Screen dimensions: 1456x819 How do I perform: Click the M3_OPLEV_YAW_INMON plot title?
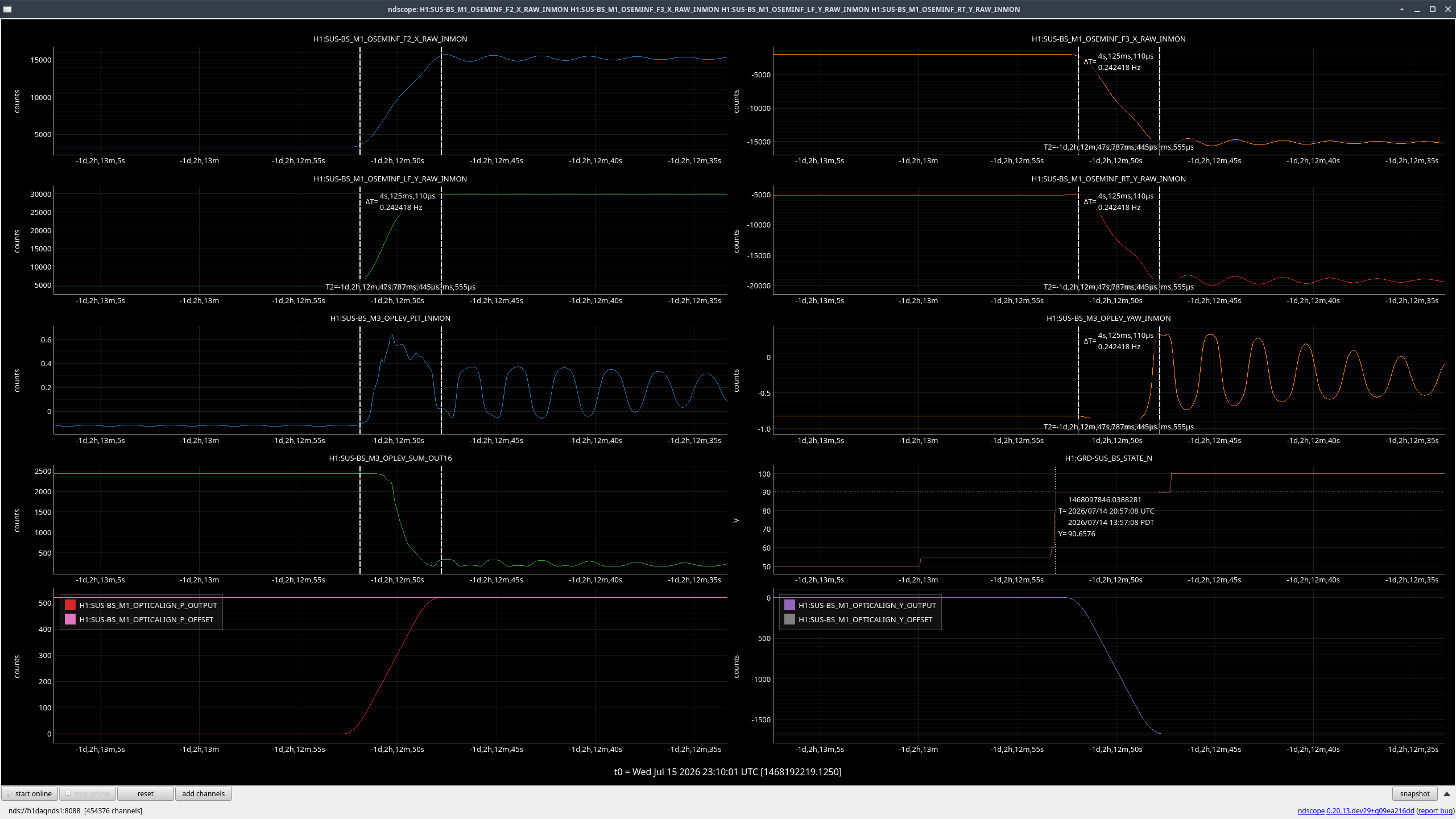click(1108, 318)
